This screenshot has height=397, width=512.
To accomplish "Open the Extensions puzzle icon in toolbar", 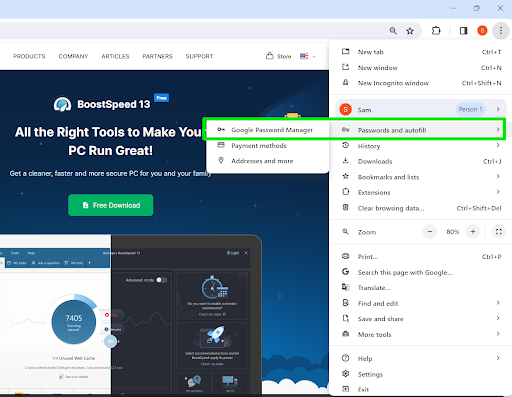I will pos(436,31).
